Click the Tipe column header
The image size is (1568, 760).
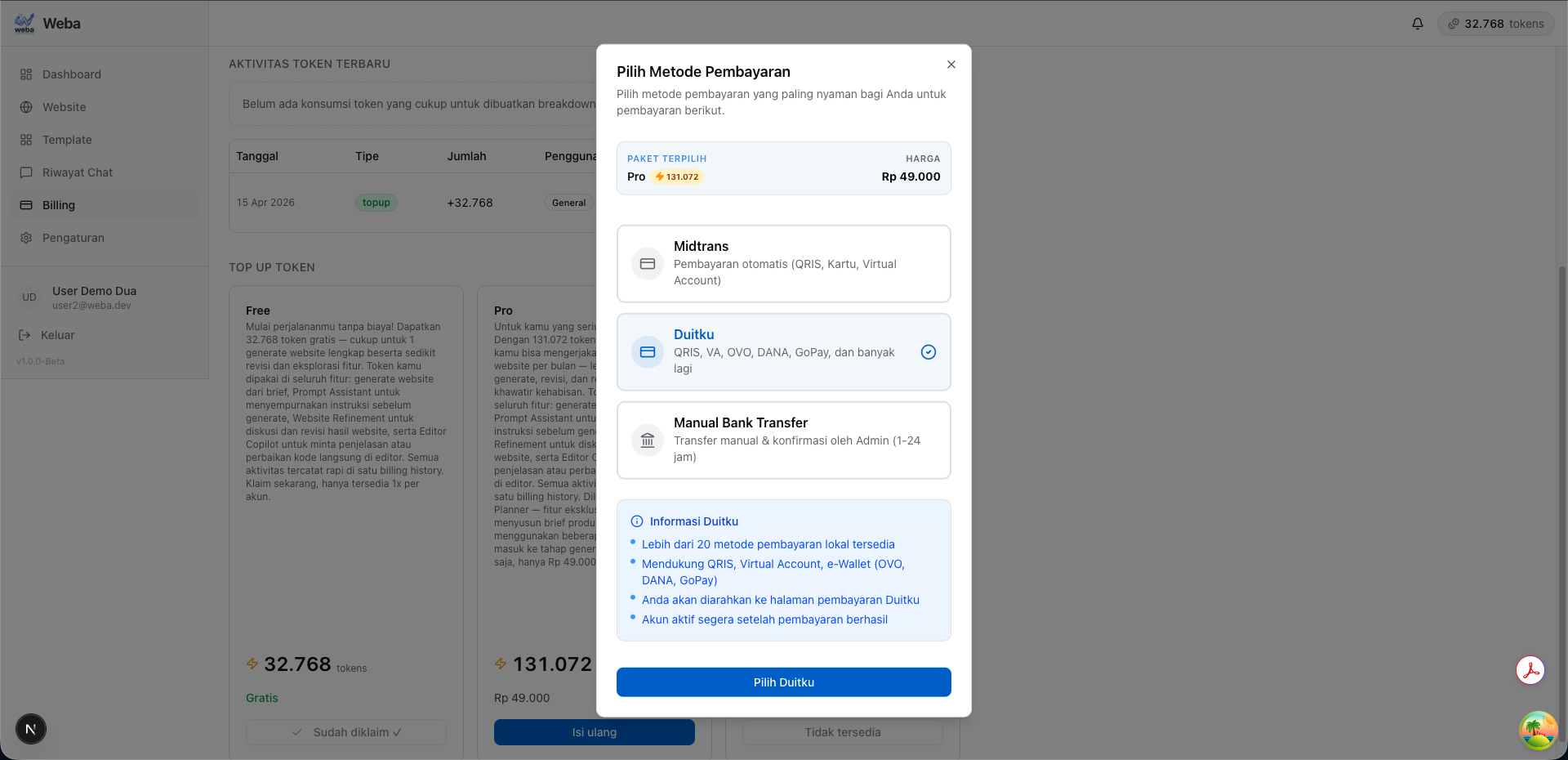[x=367, y=156]
